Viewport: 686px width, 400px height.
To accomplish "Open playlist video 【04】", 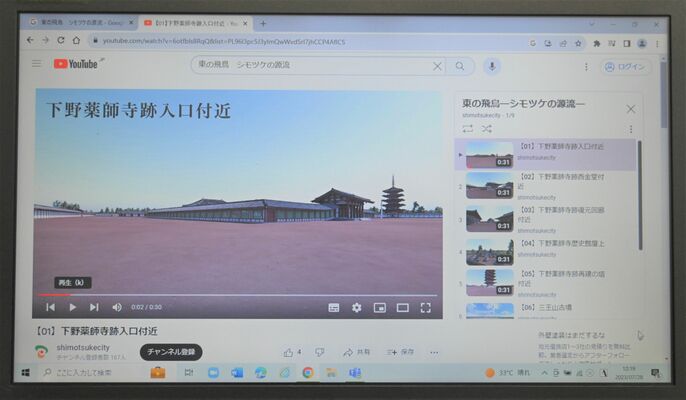I will click(x=546, y=252).
